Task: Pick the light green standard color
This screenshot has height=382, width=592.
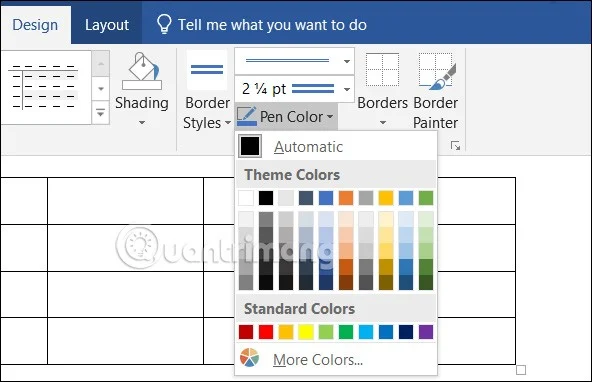Action: coord(326,332)
